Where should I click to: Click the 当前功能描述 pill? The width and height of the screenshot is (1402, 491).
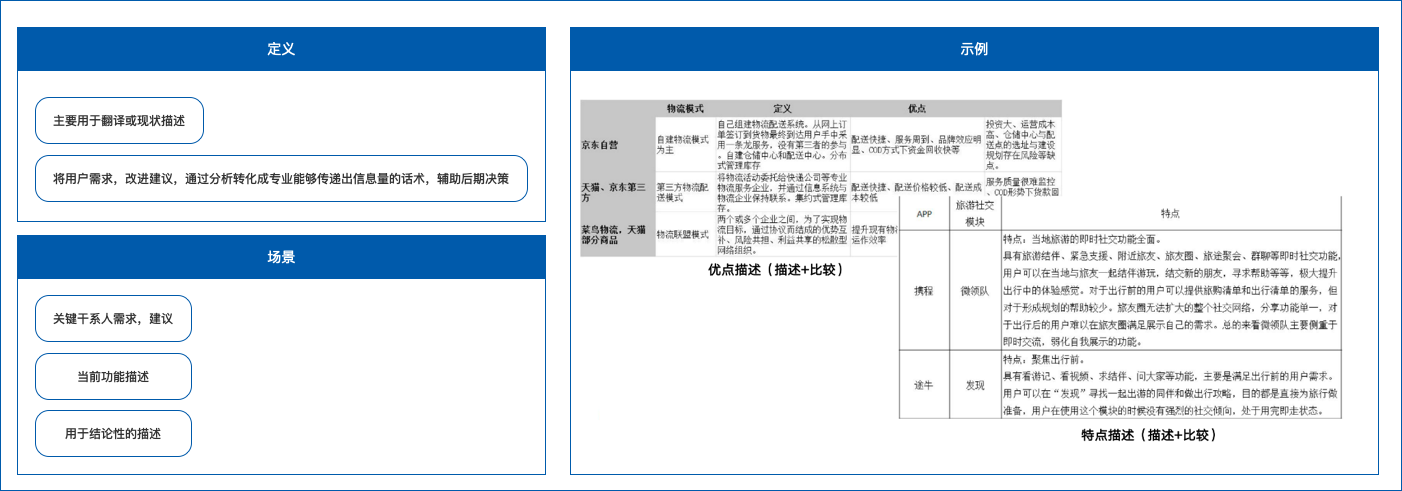point(113,377)
